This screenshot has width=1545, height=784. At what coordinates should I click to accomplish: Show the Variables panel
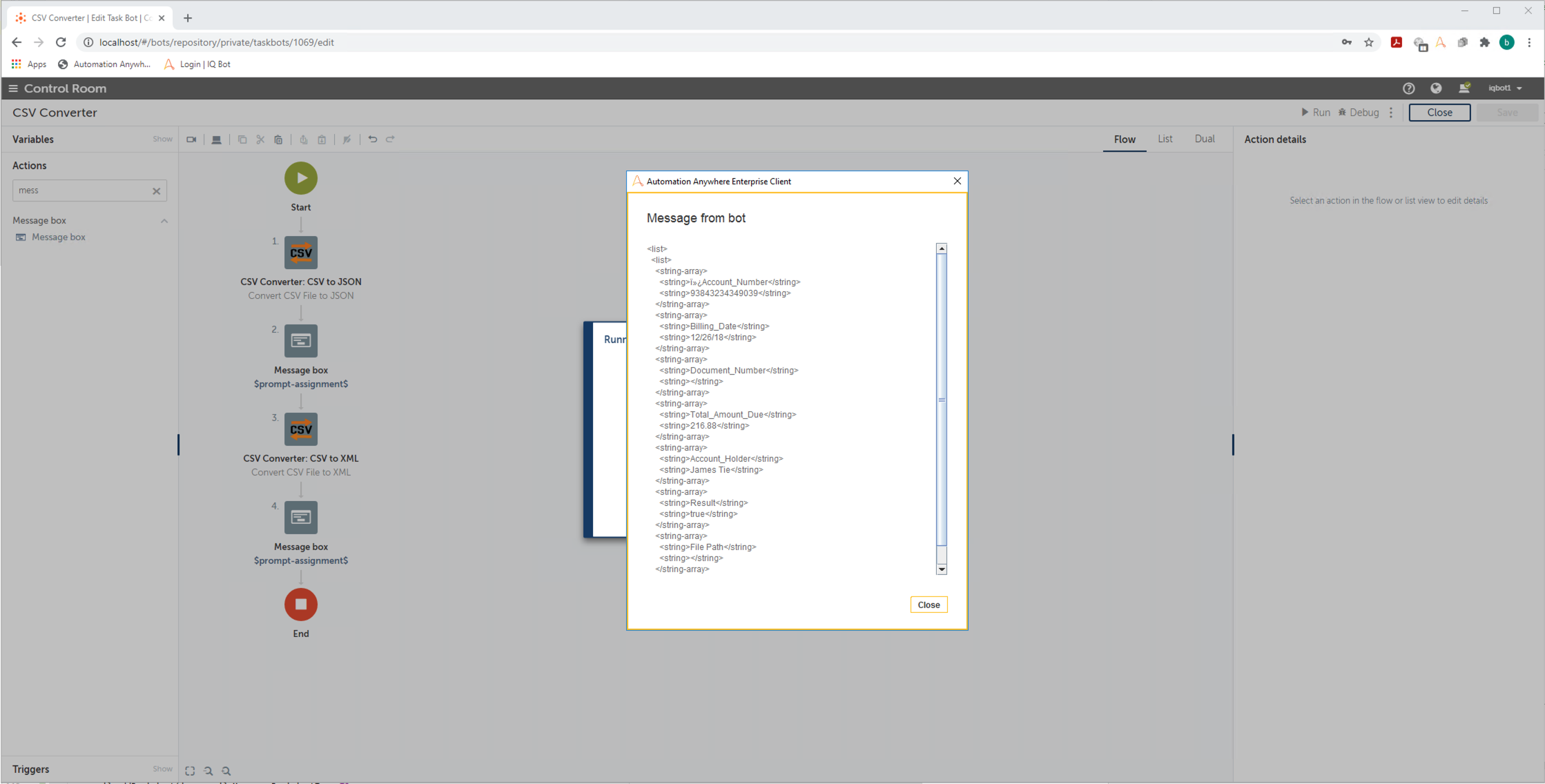pos(162,139)
